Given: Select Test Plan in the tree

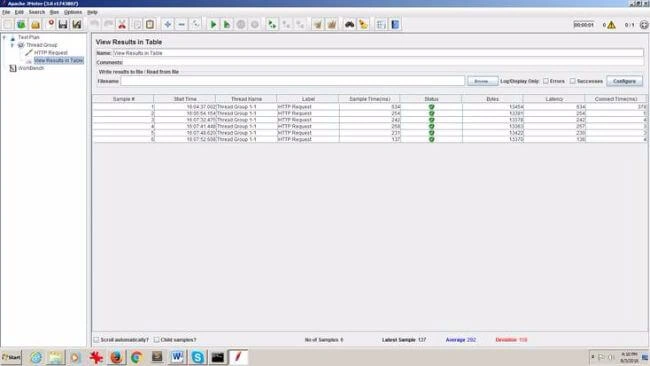Looking at the screenshot, I should 29,37.
